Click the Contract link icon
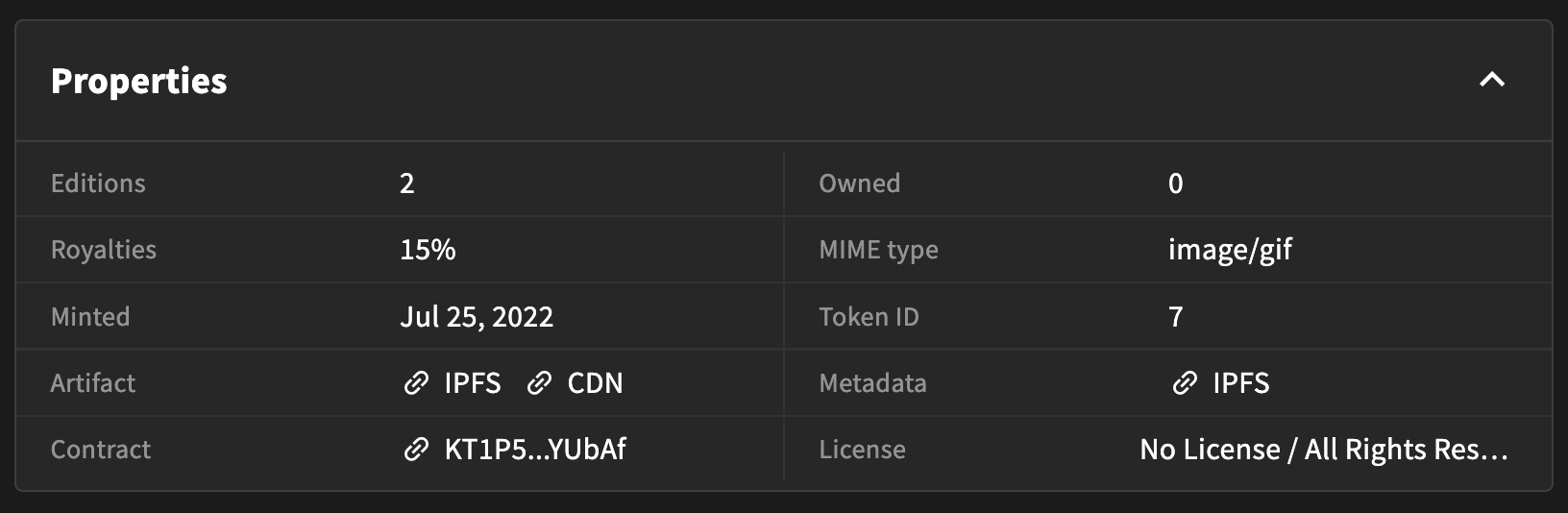The height and width of the screenshot is (513, 1568). tap(416, 450)
